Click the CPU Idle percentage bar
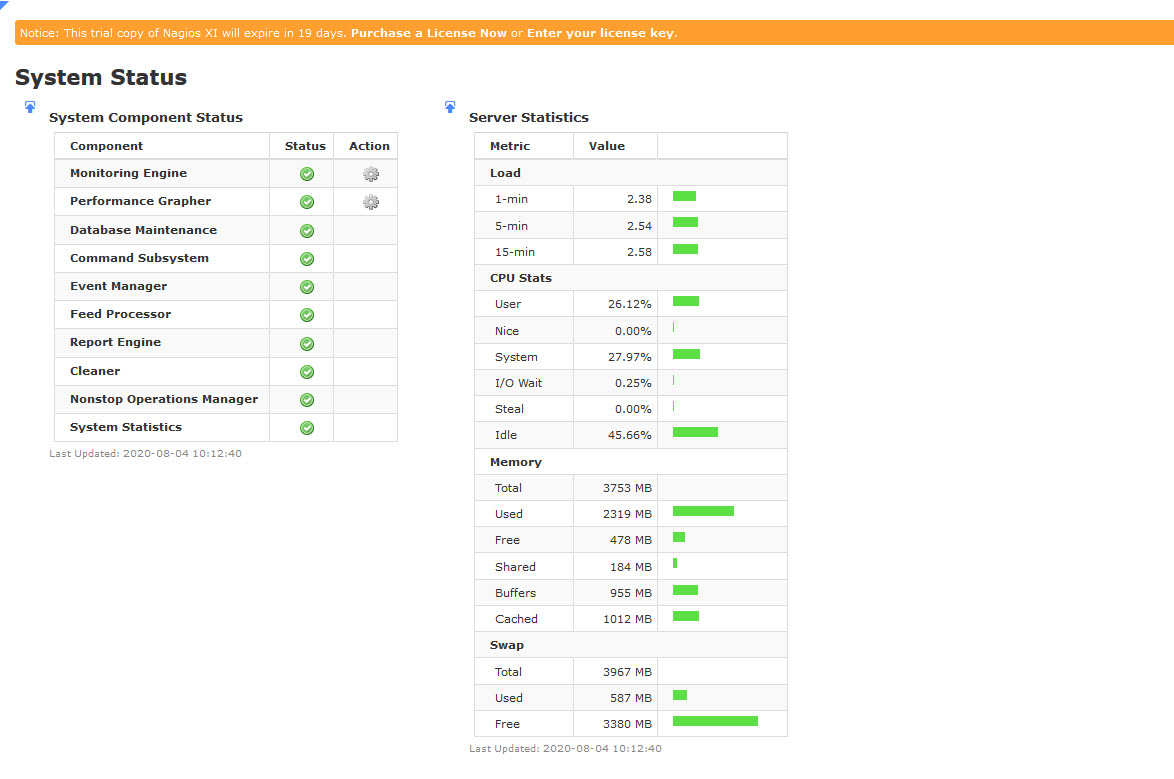 695,432
